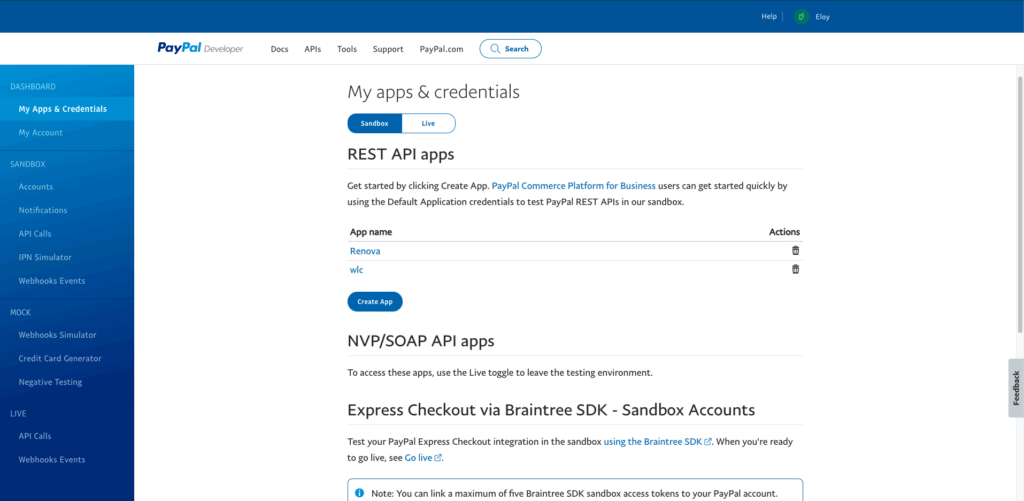Delete the wlc app via trash icon
1024x501 pixels.
point(795,269)
